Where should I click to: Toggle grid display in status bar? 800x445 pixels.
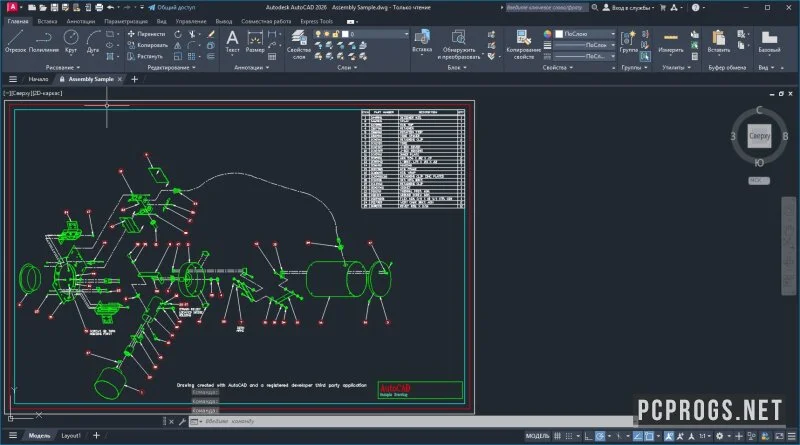557,436
